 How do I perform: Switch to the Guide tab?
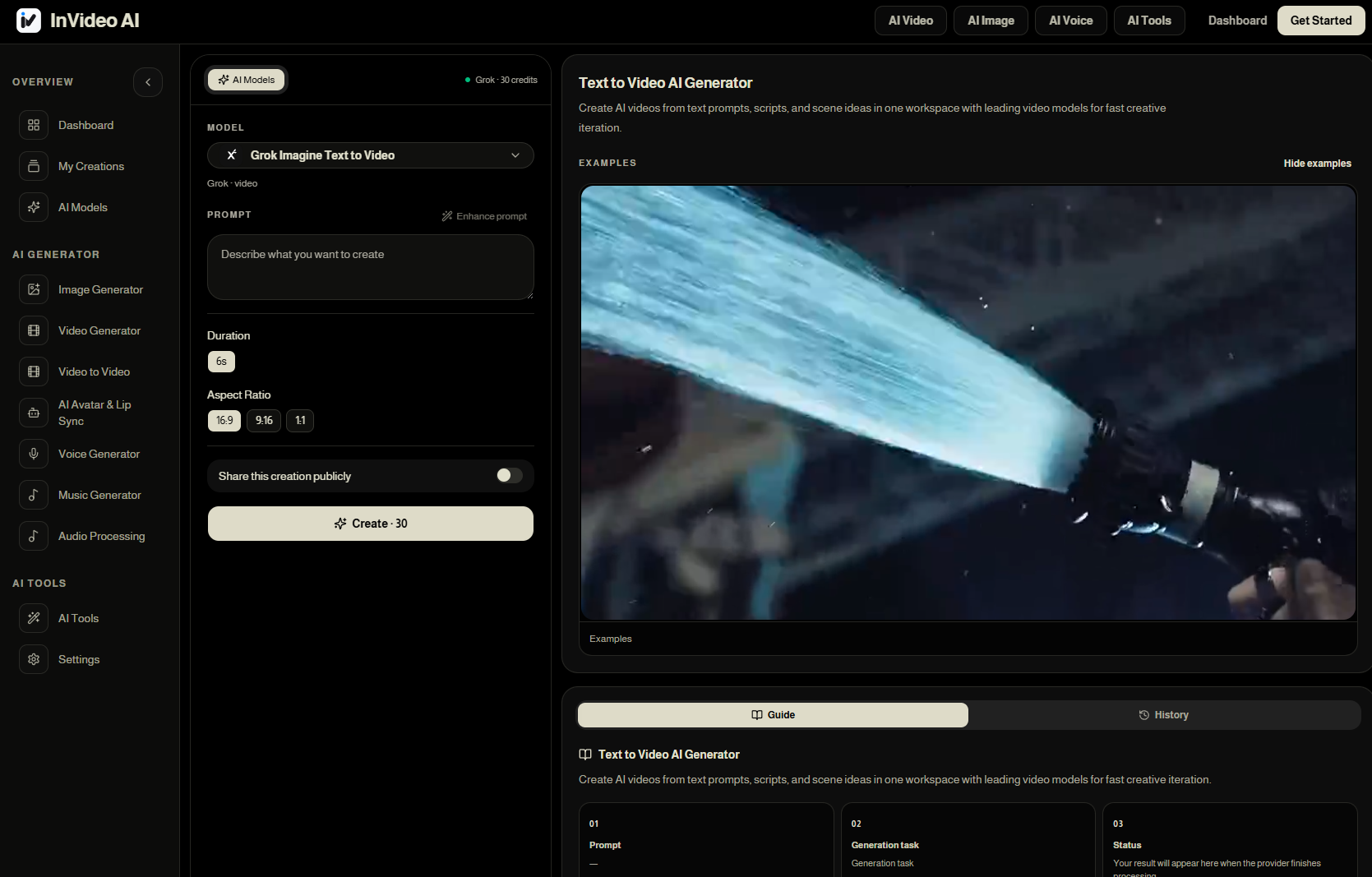773,715
